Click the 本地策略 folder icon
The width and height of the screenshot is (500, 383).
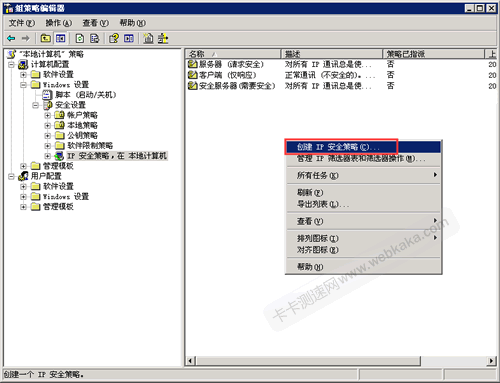click(60, 125)
